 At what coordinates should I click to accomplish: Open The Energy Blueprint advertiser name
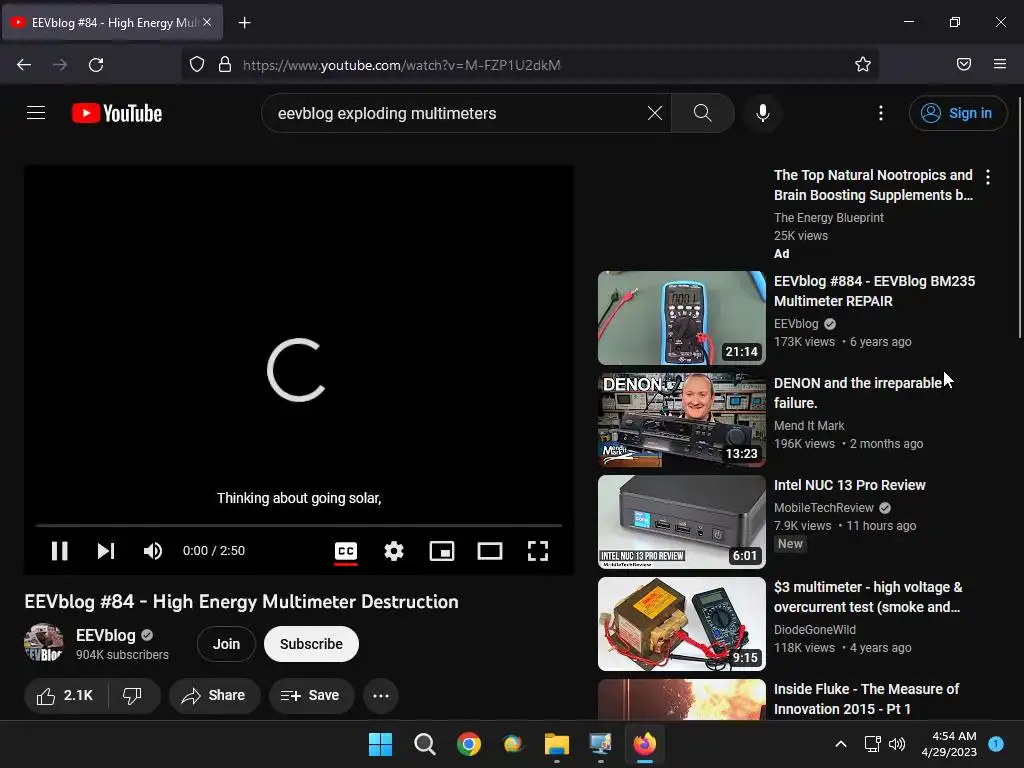pos(828,217)
